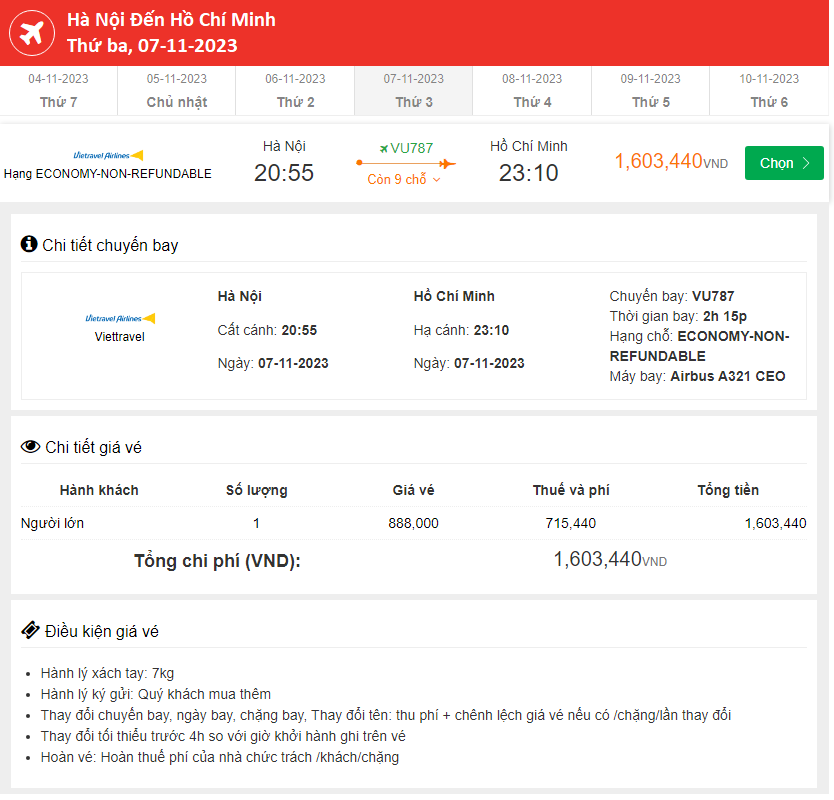This screenshot has width=834, height=800.
Task: Click Vietravel logo in flight details panel
Action: (120, 318)
